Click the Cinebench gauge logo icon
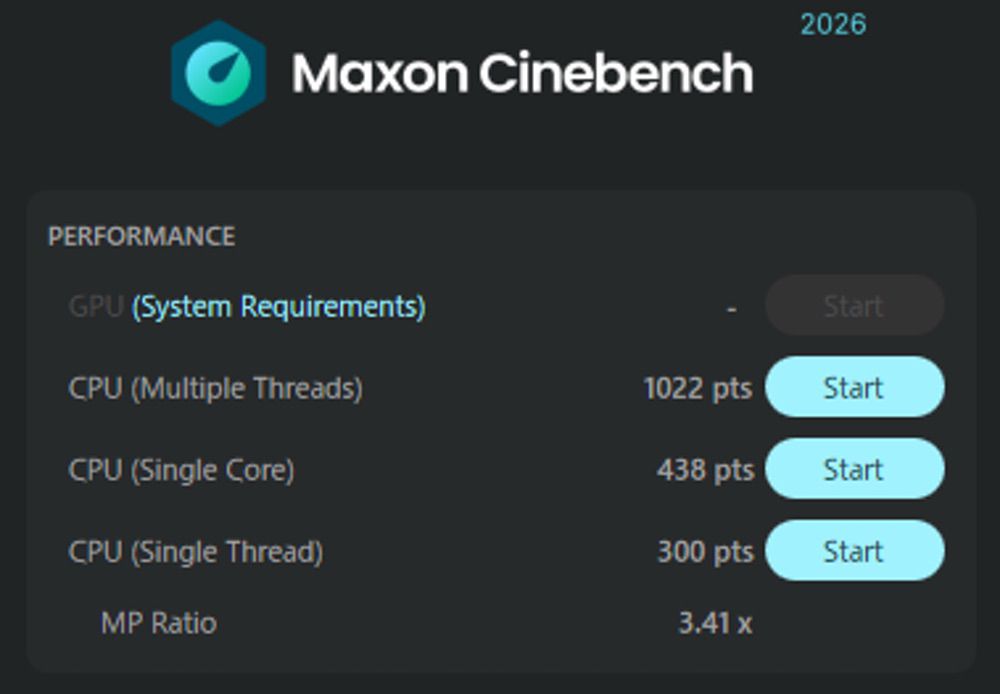This screenshot has height=694, width=1000. 219,73
